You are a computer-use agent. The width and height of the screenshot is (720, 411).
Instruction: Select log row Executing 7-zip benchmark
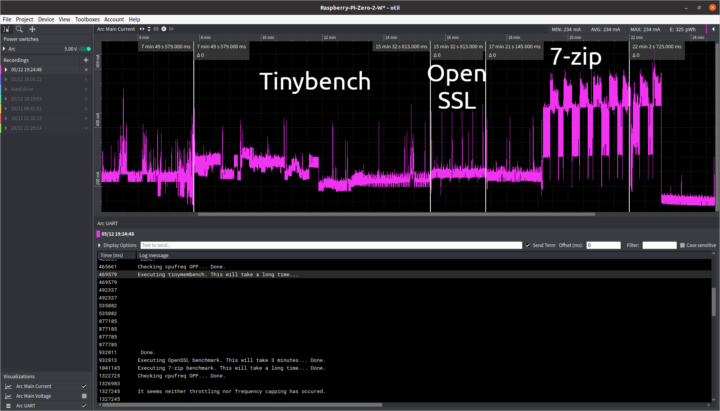click(x=405, y=368)
